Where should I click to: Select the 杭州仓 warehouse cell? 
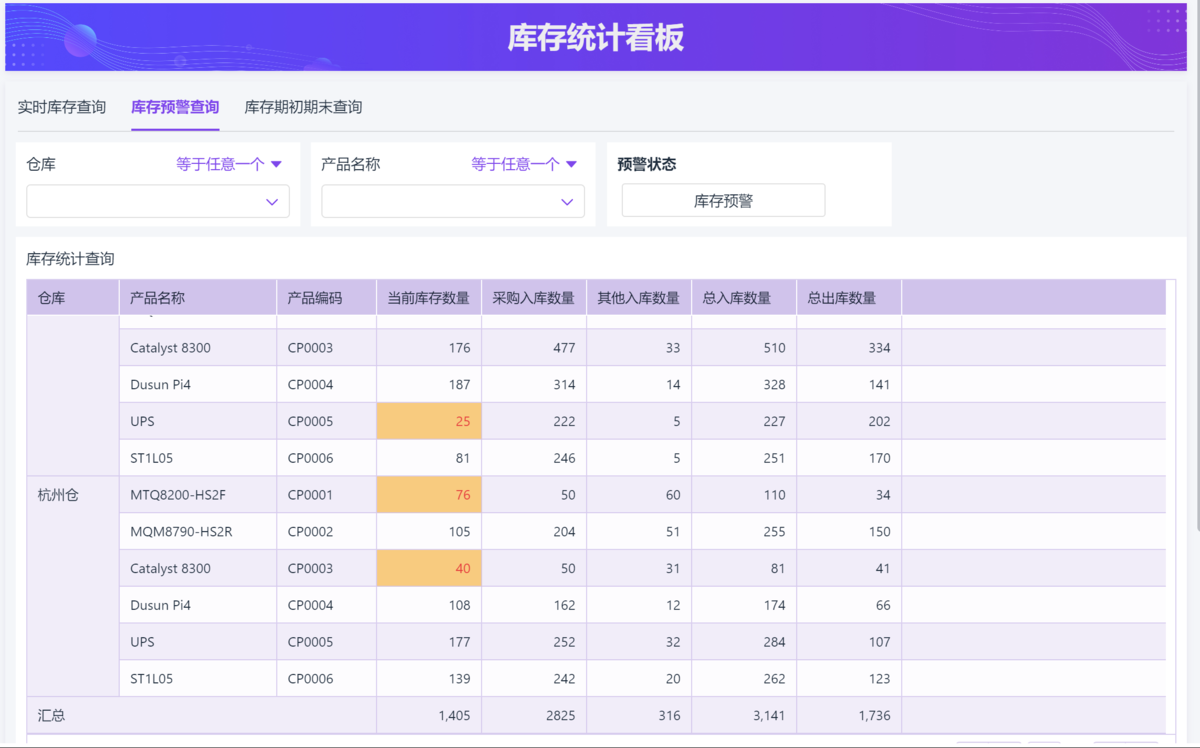[x=58, y=495]
